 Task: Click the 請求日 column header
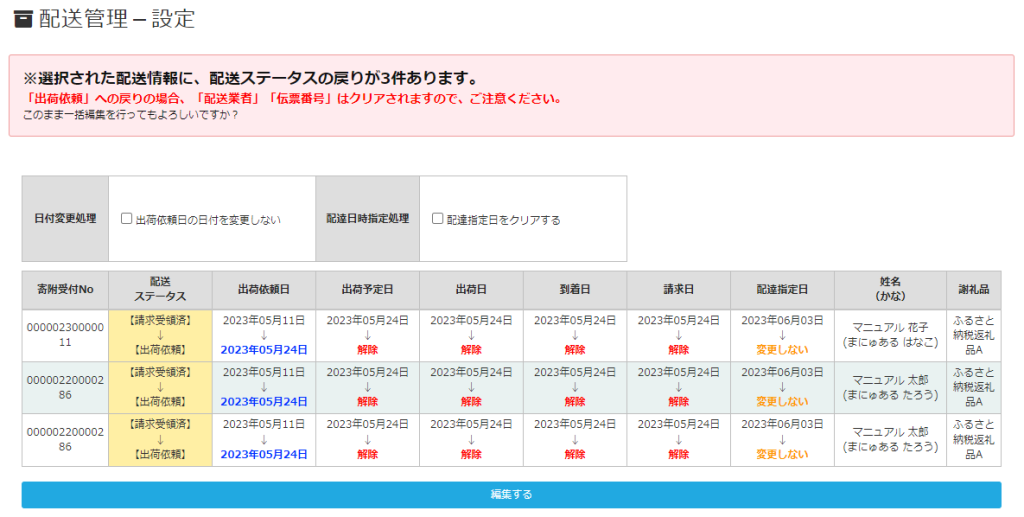pyautogui.click(x=678, y=289)
